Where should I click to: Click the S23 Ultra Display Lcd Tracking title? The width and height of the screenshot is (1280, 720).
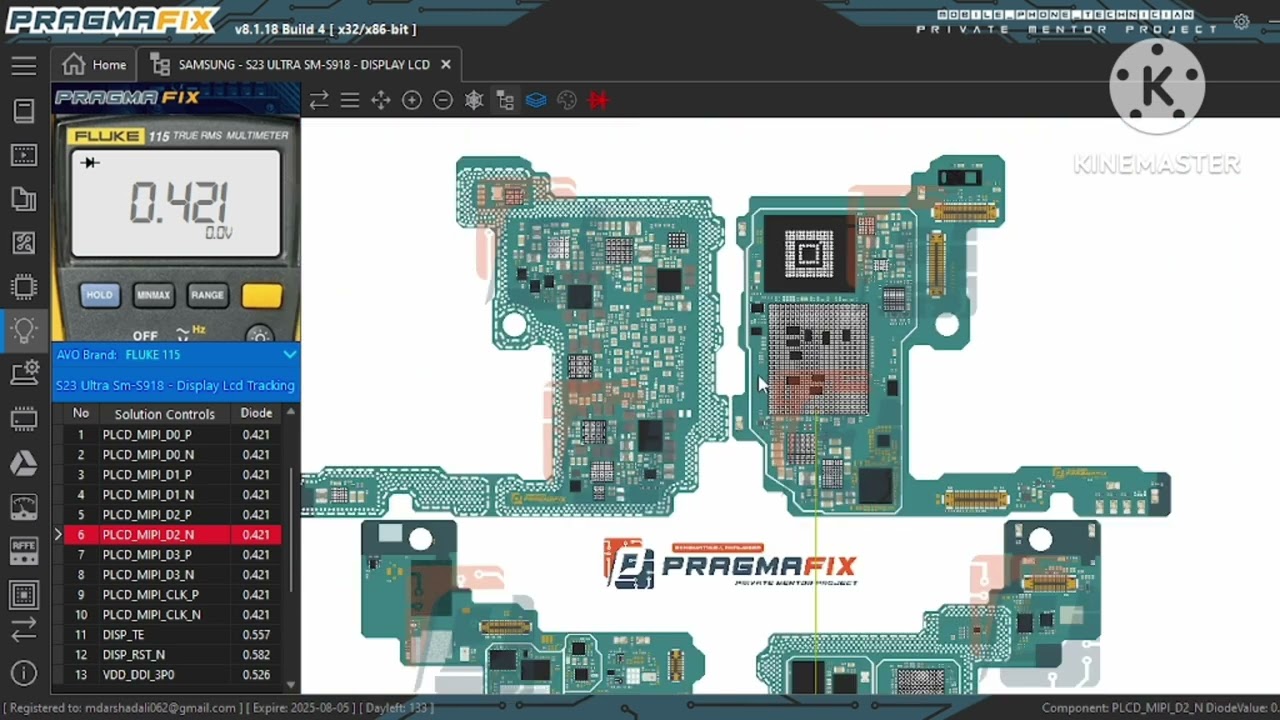coord(175,385)
